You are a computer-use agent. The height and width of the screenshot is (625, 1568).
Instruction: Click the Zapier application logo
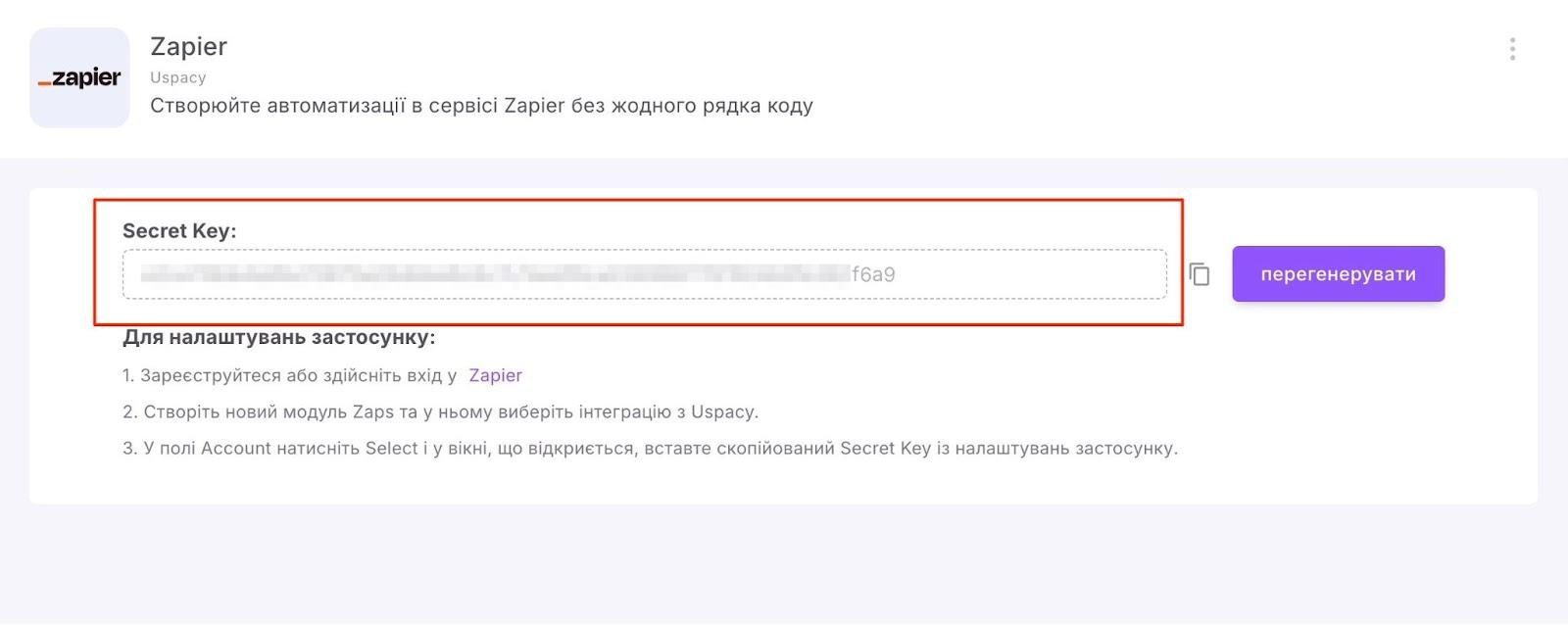pyautogui.click(x=78, y=77)
